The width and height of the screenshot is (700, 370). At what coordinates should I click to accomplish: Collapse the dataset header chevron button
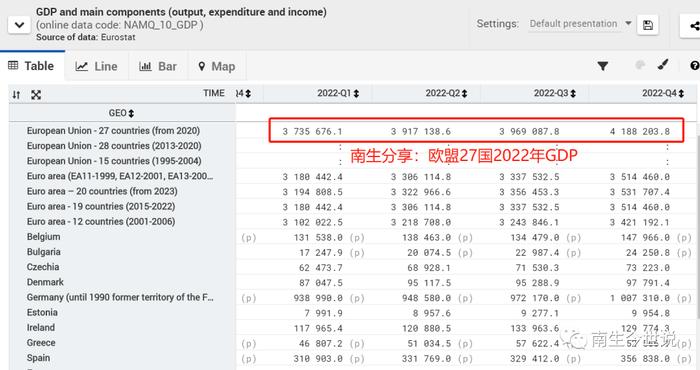tap(19, 25)
